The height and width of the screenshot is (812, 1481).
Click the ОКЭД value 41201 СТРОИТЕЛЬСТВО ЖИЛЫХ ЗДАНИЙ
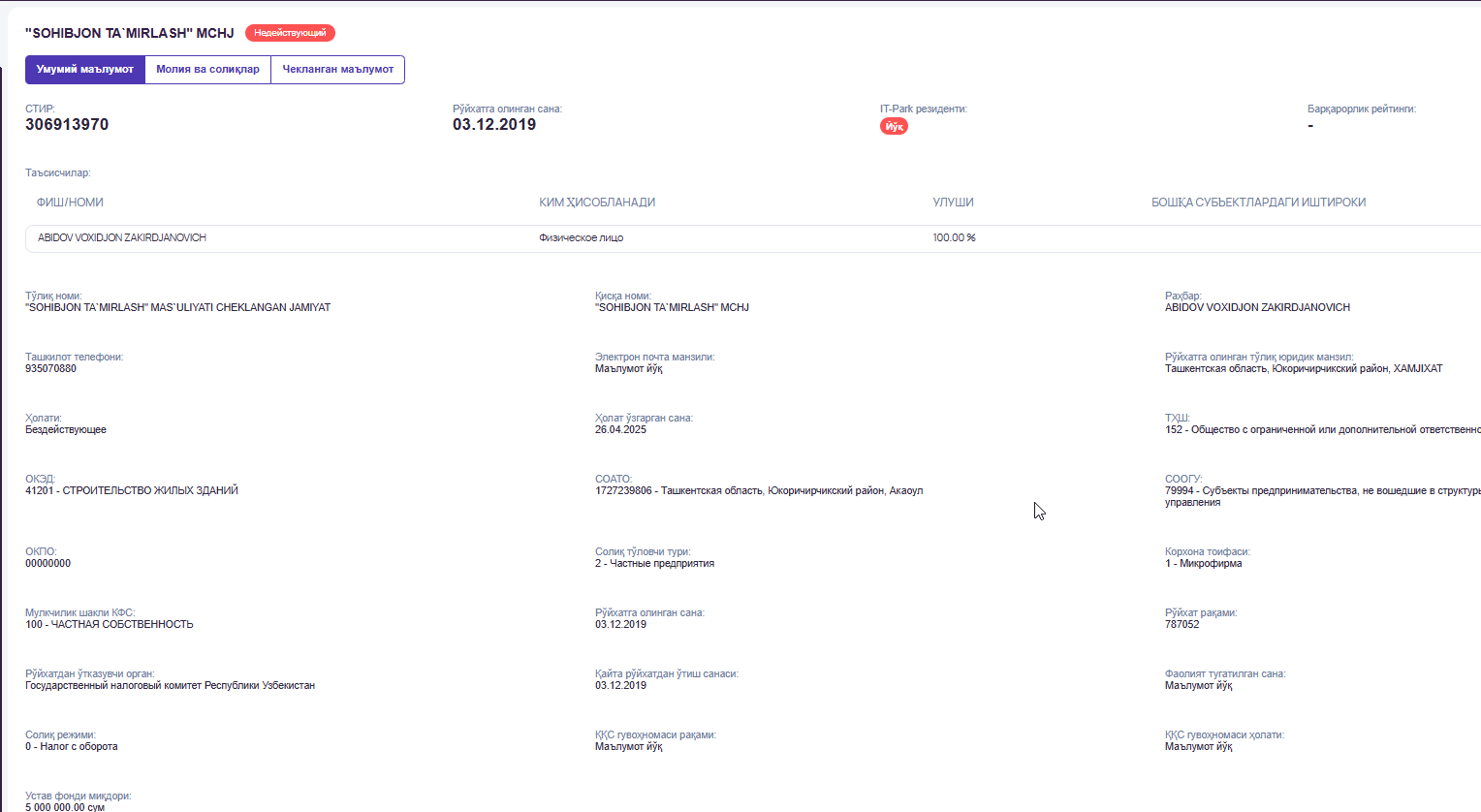click(x=132, y=491)
